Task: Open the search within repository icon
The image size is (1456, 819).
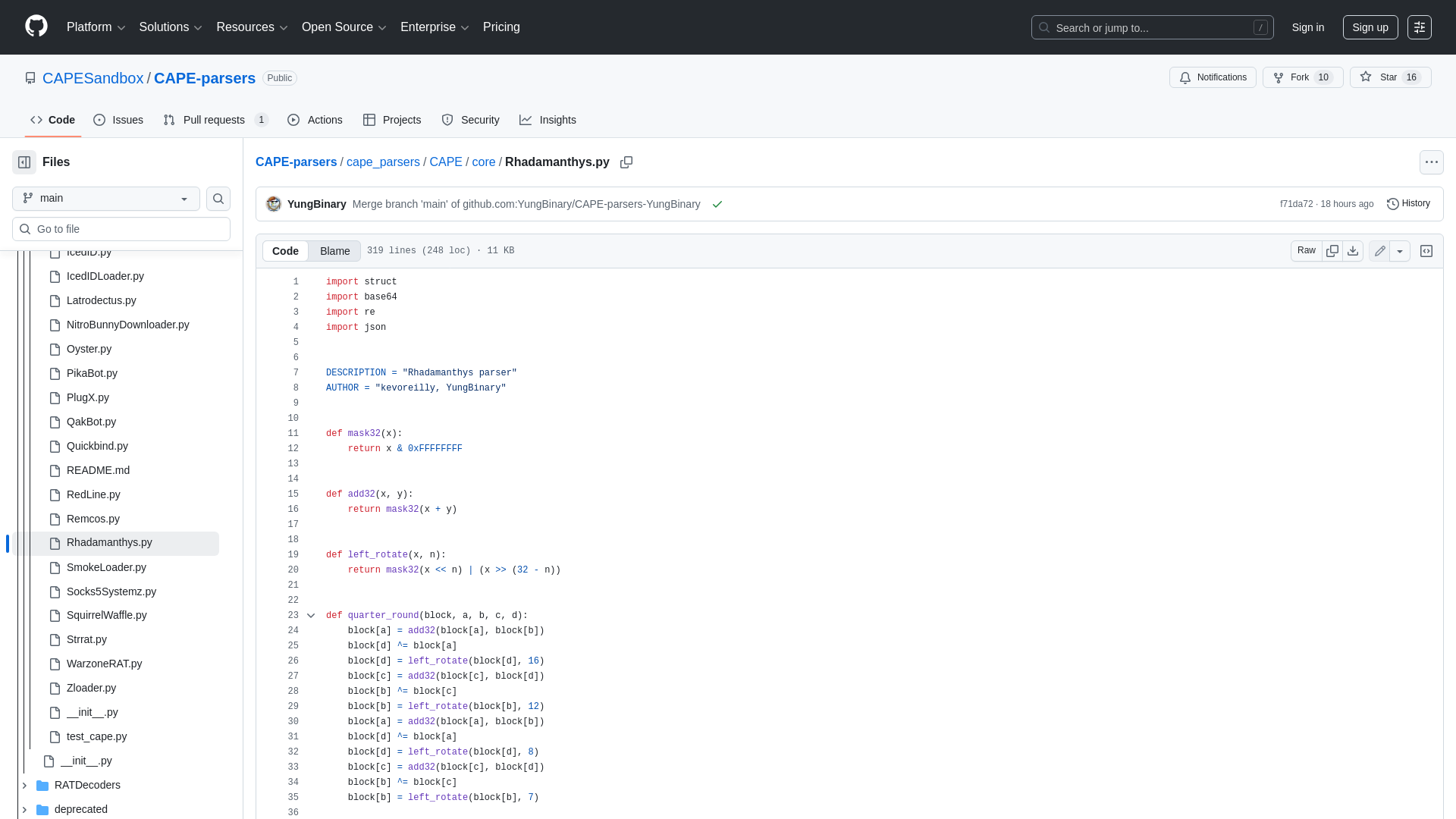Action: (218, 198)
